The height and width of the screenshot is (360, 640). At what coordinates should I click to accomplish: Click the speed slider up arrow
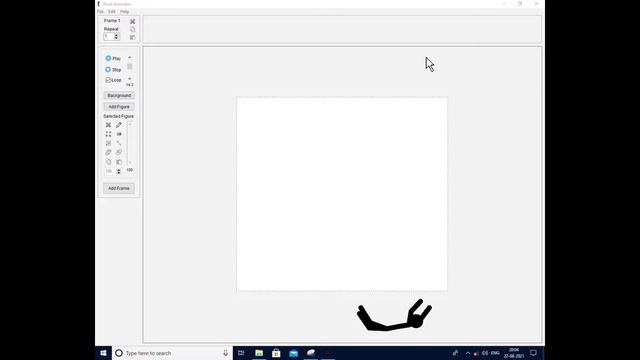[x=129, y=58]
